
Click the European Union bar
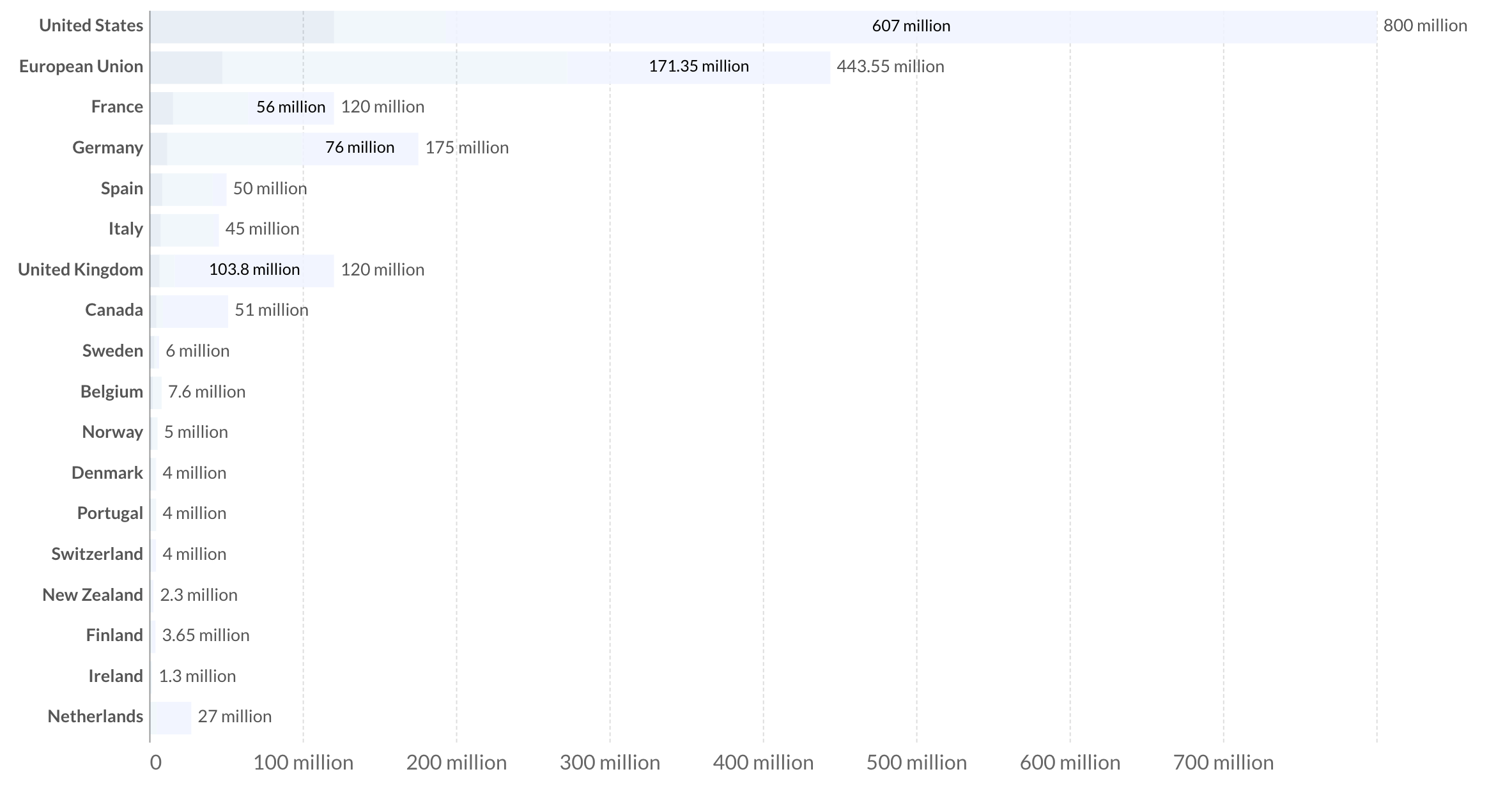(x=490, y=68)
